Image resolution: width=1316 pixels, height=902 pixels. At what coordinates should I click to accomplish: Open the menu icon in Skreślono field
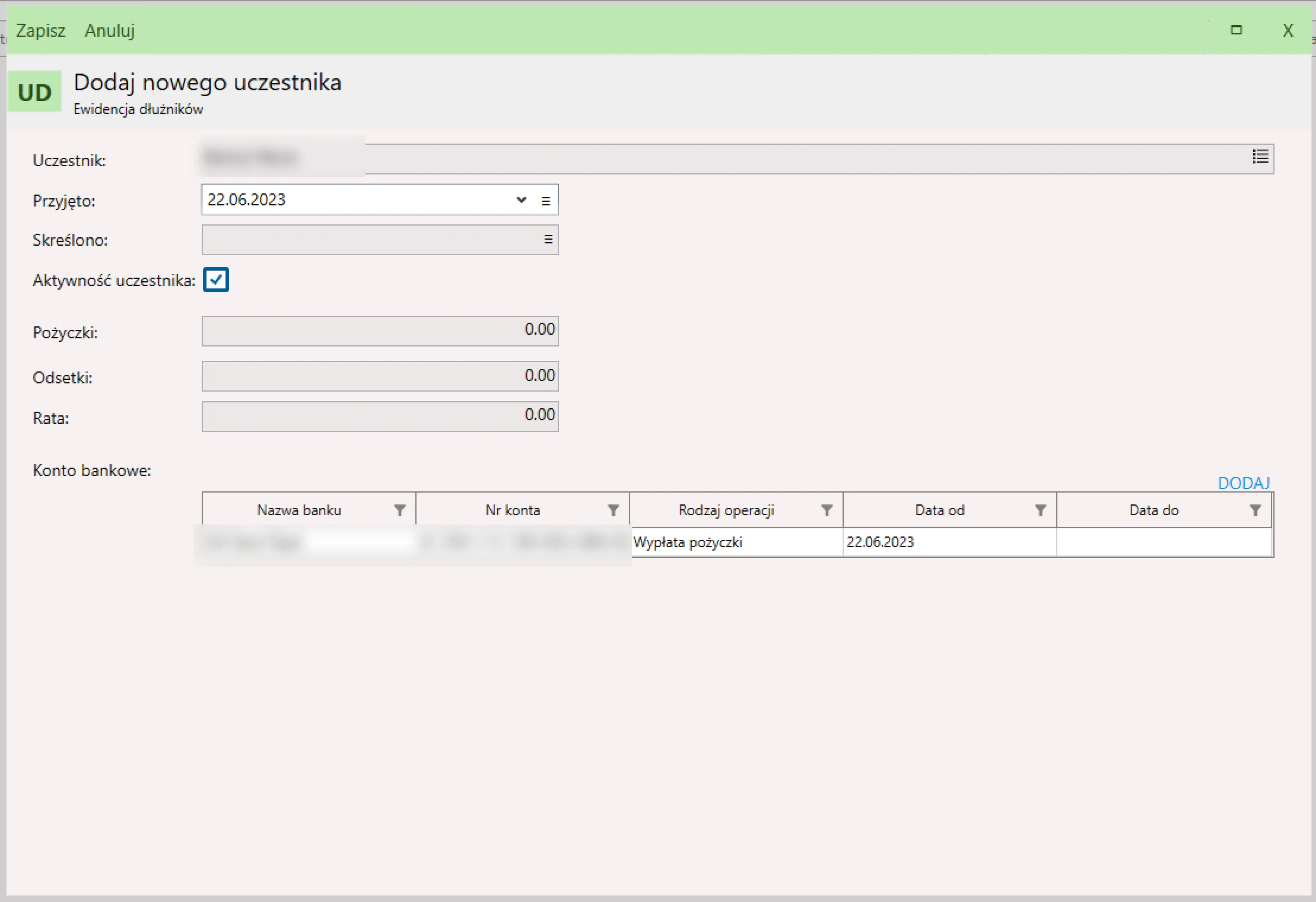[x=547, y=240]
